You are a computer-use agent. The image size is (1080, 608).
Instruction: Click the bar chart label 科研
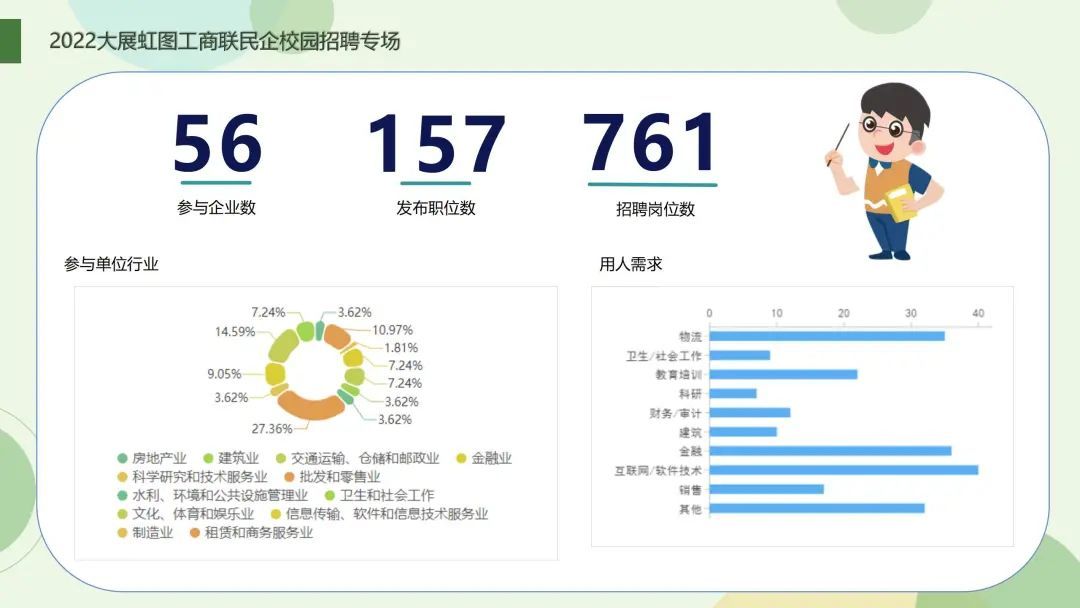click(x=690, y=394)
